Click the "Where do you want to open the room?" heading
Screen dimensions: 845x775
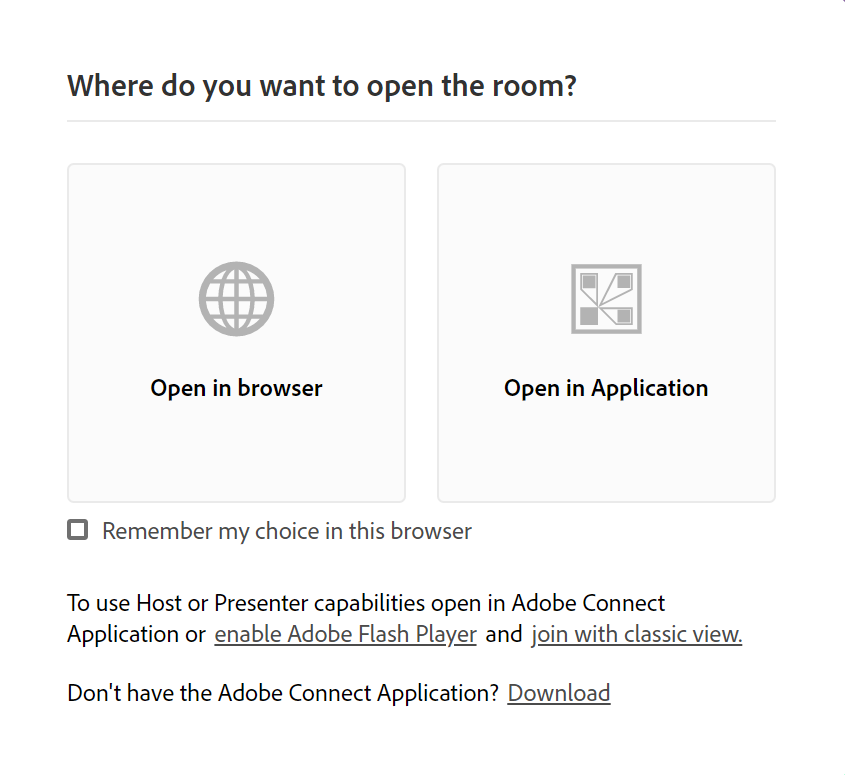pos(322,86)
